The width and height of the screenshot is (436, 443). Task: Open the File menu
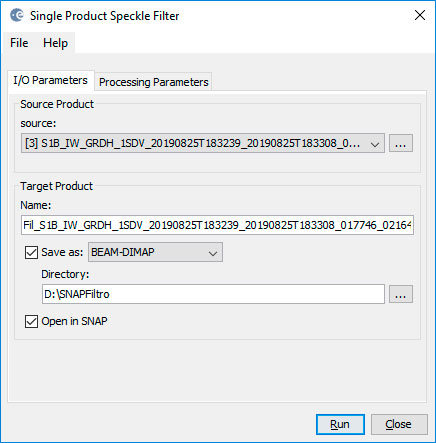[19, 43]
